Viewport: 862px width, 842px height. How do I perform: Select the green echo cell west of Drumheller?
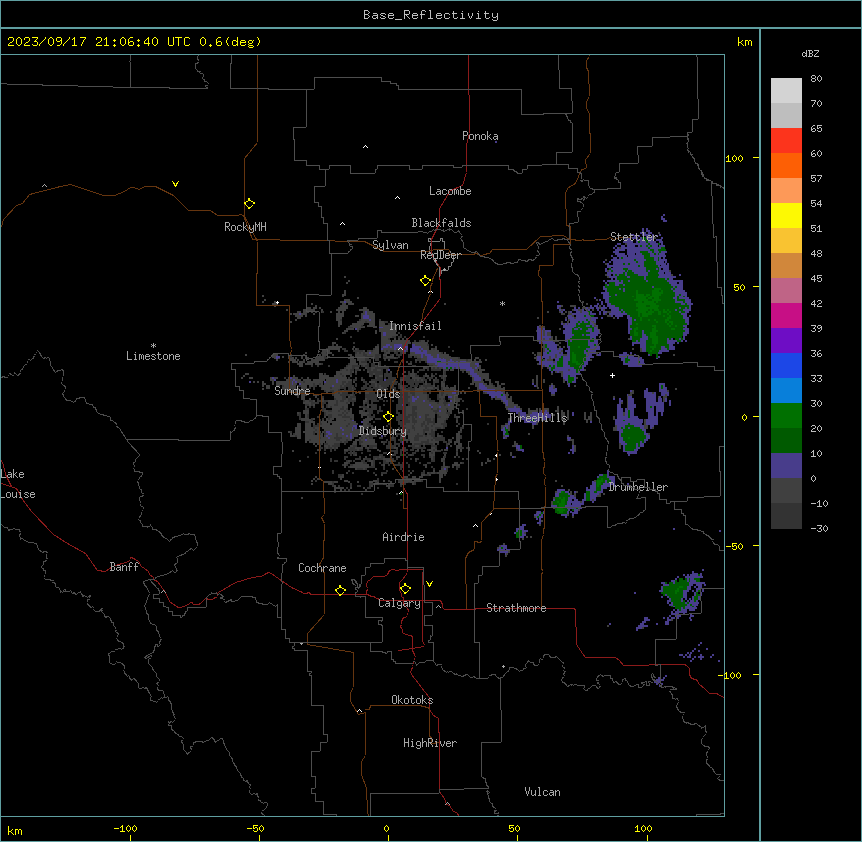(561, 502)
